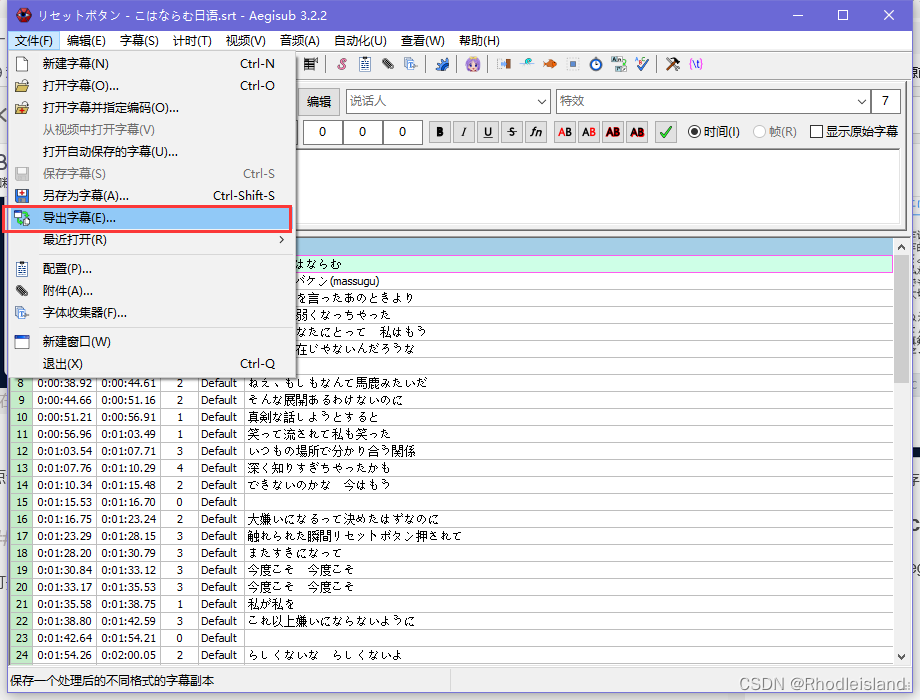Select the 帧(R) radio button
This screenshot has width=920, height=700.
point(774,132)
